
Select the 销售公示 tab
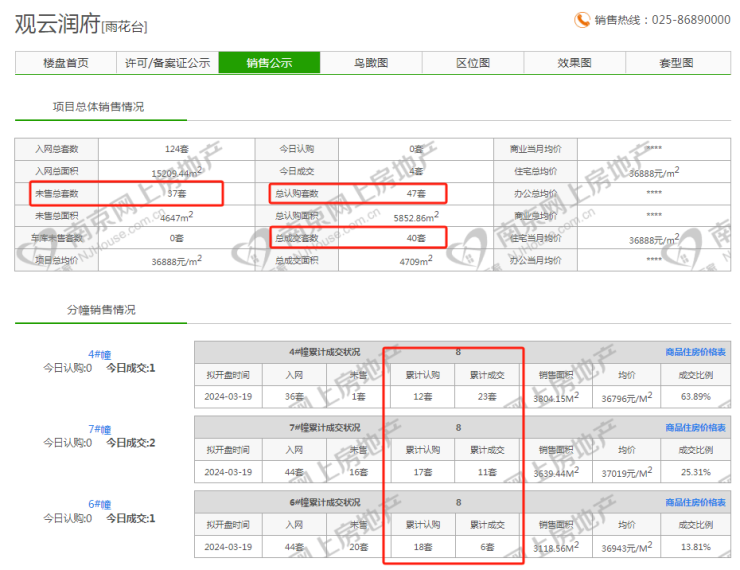coord(269,63)
